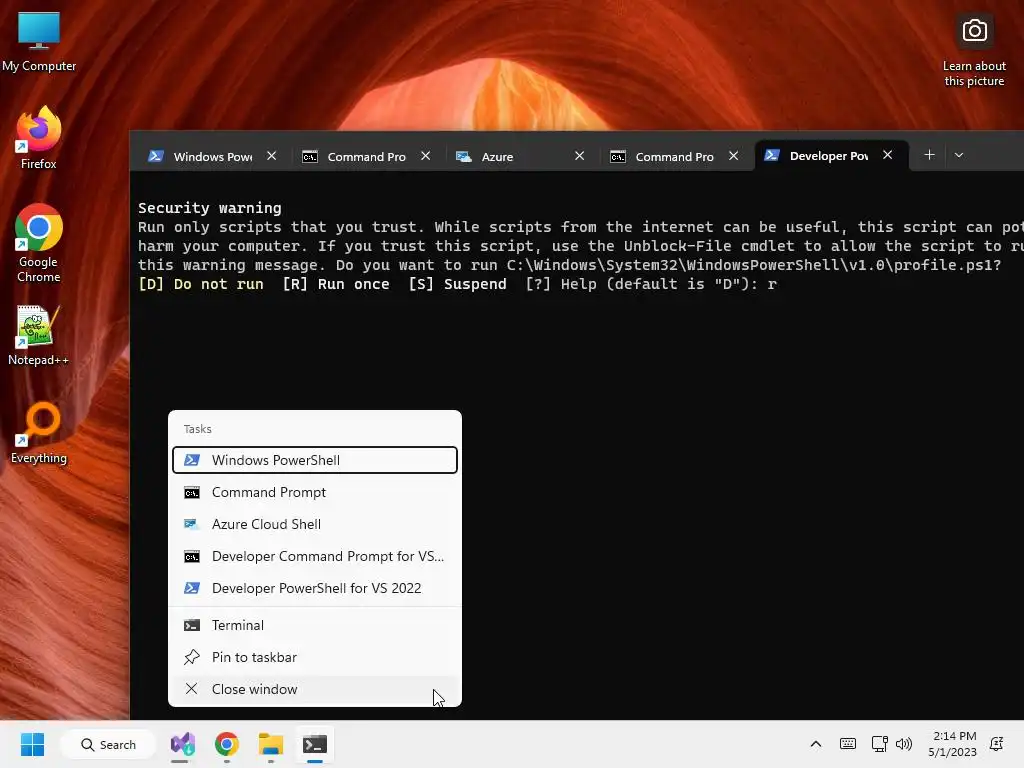The width and height of the screenshot is (1024, 768).
Task: Close the Command Prompt tab left of Azure
Action: (x=426, y=155)
